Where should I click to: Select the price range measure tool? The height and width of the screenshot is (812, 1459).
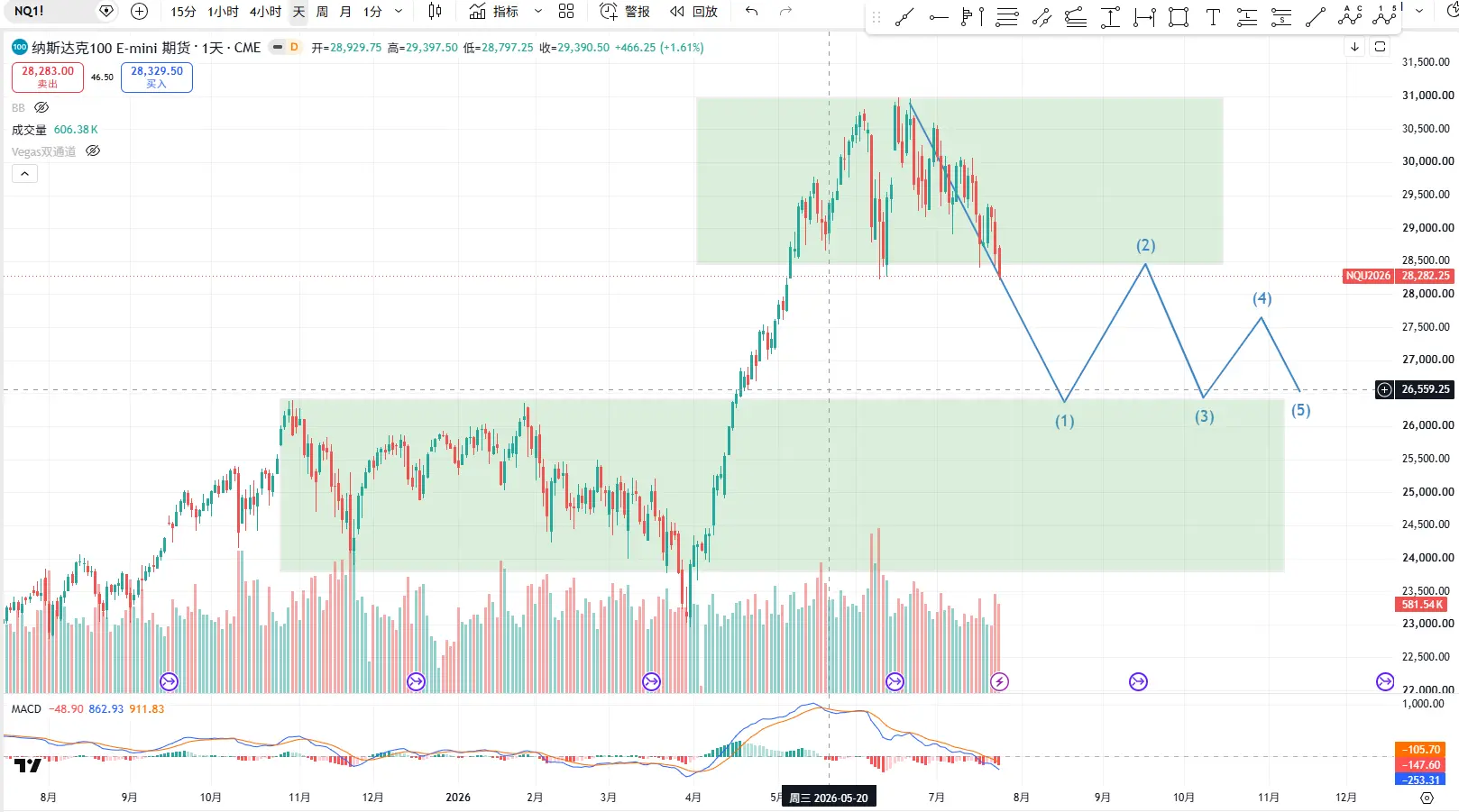pos(1110,17)
